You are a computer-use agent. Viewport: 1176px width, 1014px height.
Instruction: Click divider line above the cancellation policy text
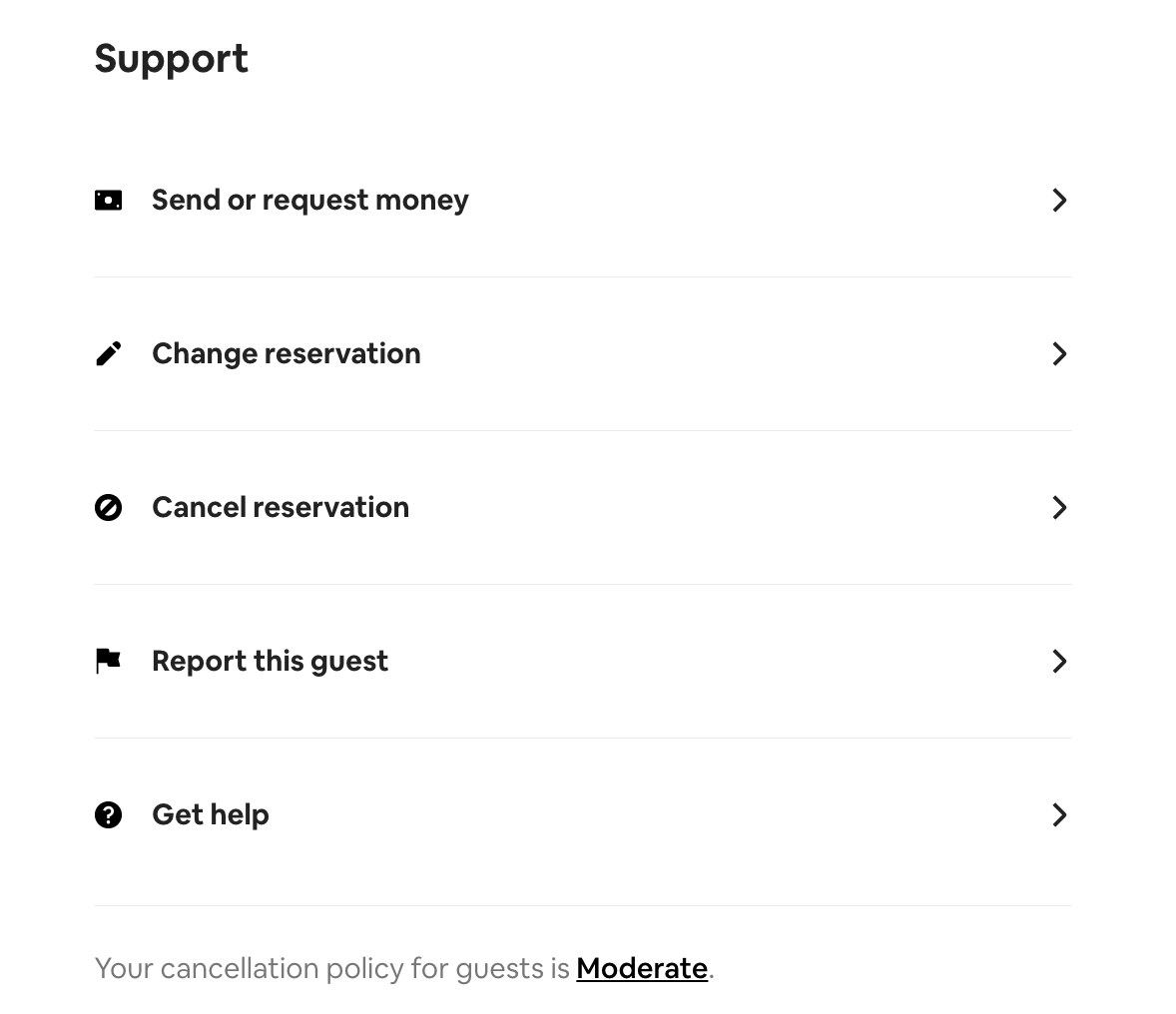(583, 906)
